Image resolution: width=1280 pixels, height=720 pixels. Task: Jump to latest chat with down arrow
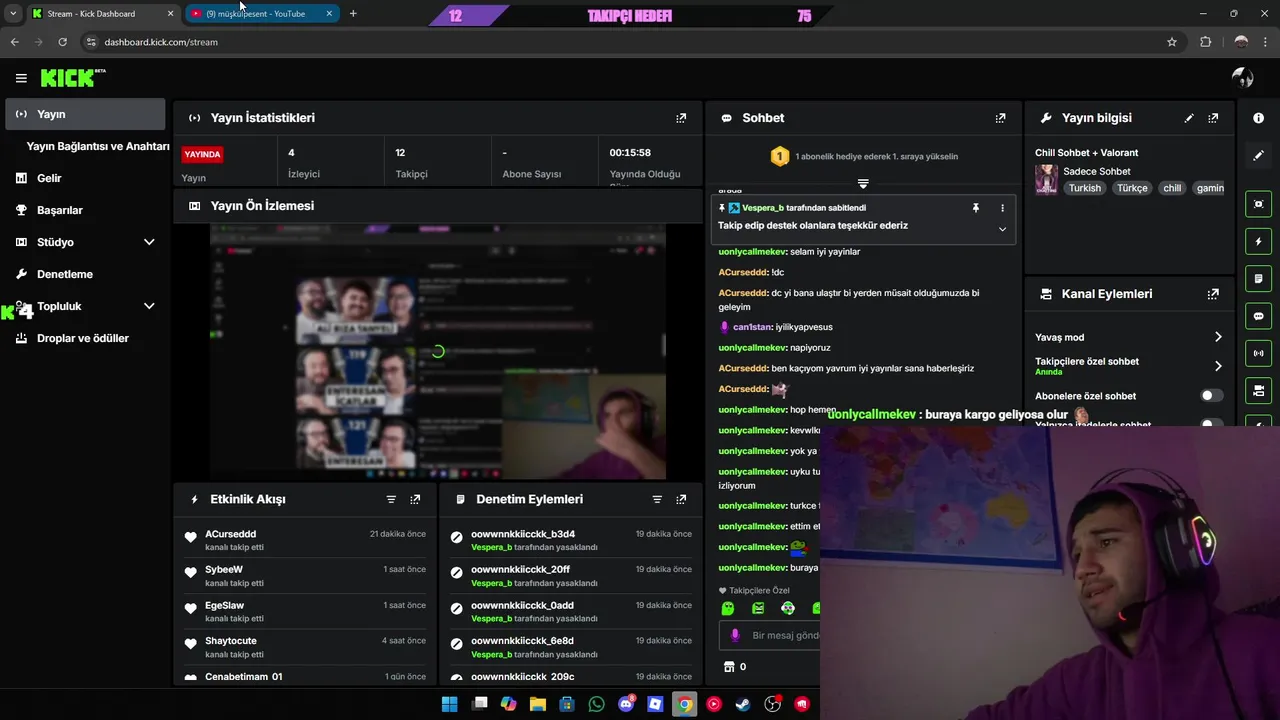pyautogui.click(x=863, y=184)
